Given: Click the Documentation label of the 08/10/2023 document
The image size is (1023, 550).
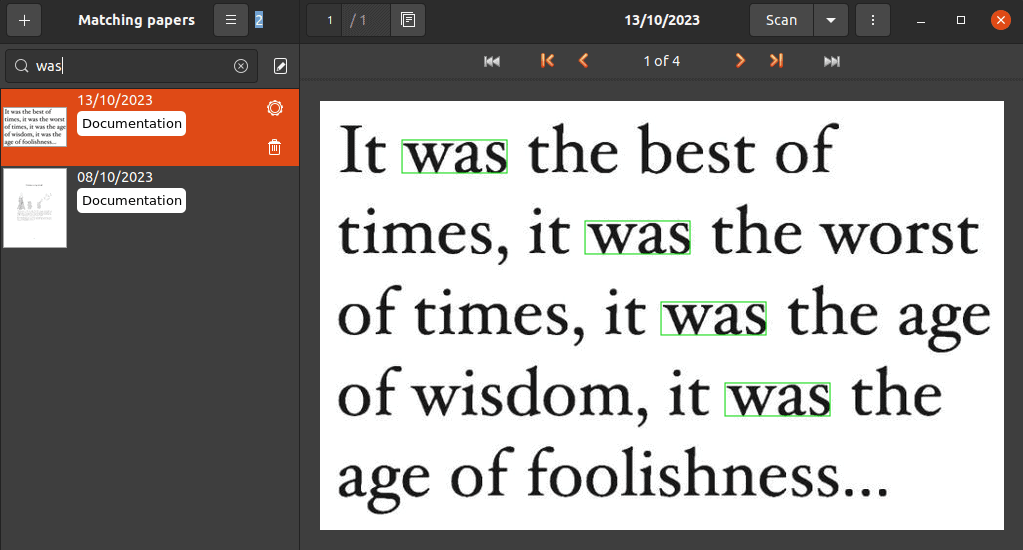Looking at the screenshot, I should [132, 200].
